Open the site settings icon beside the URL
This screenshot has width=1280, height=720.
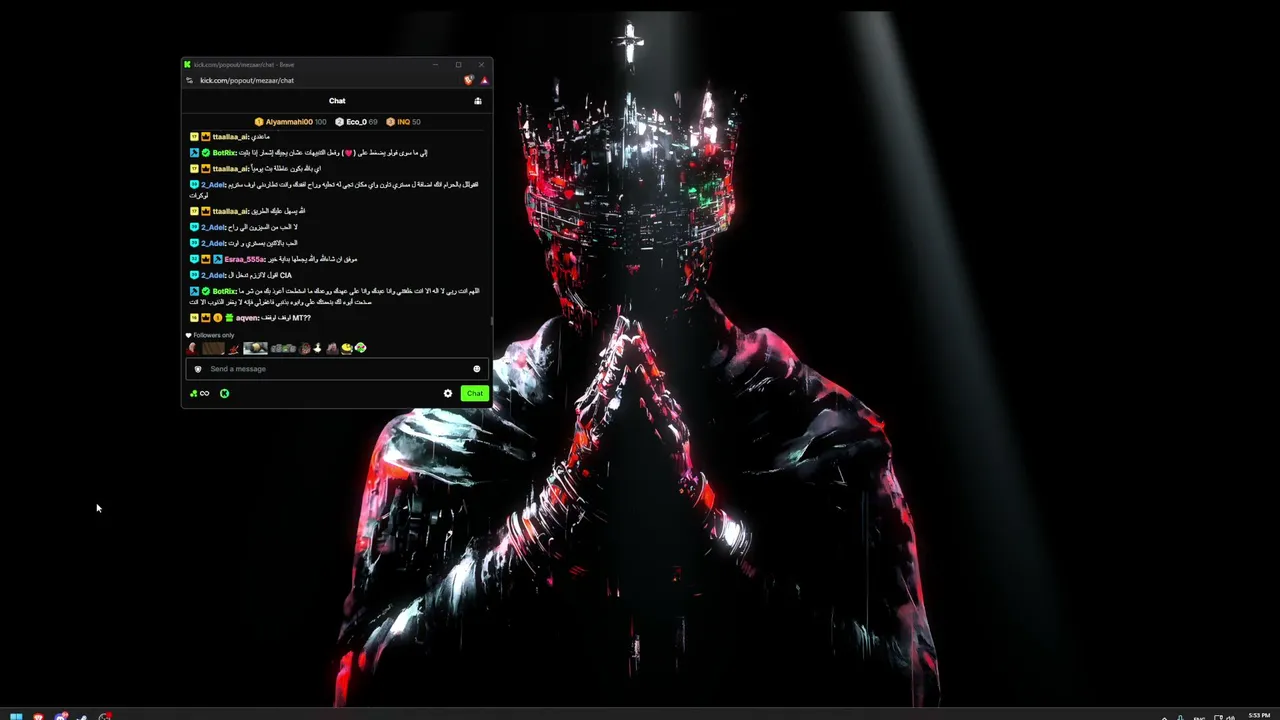(x=189, y=80)
